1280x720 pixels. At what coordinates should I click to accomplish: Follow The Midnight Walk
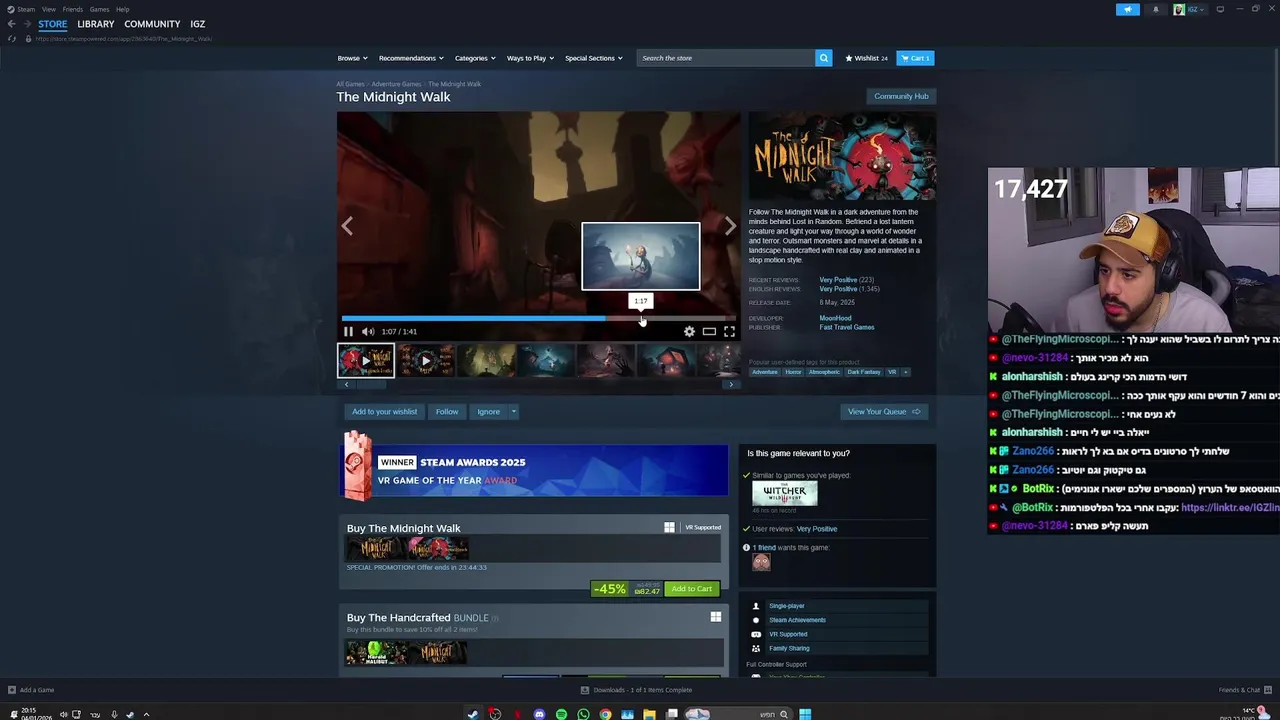(x=447, y=412)
